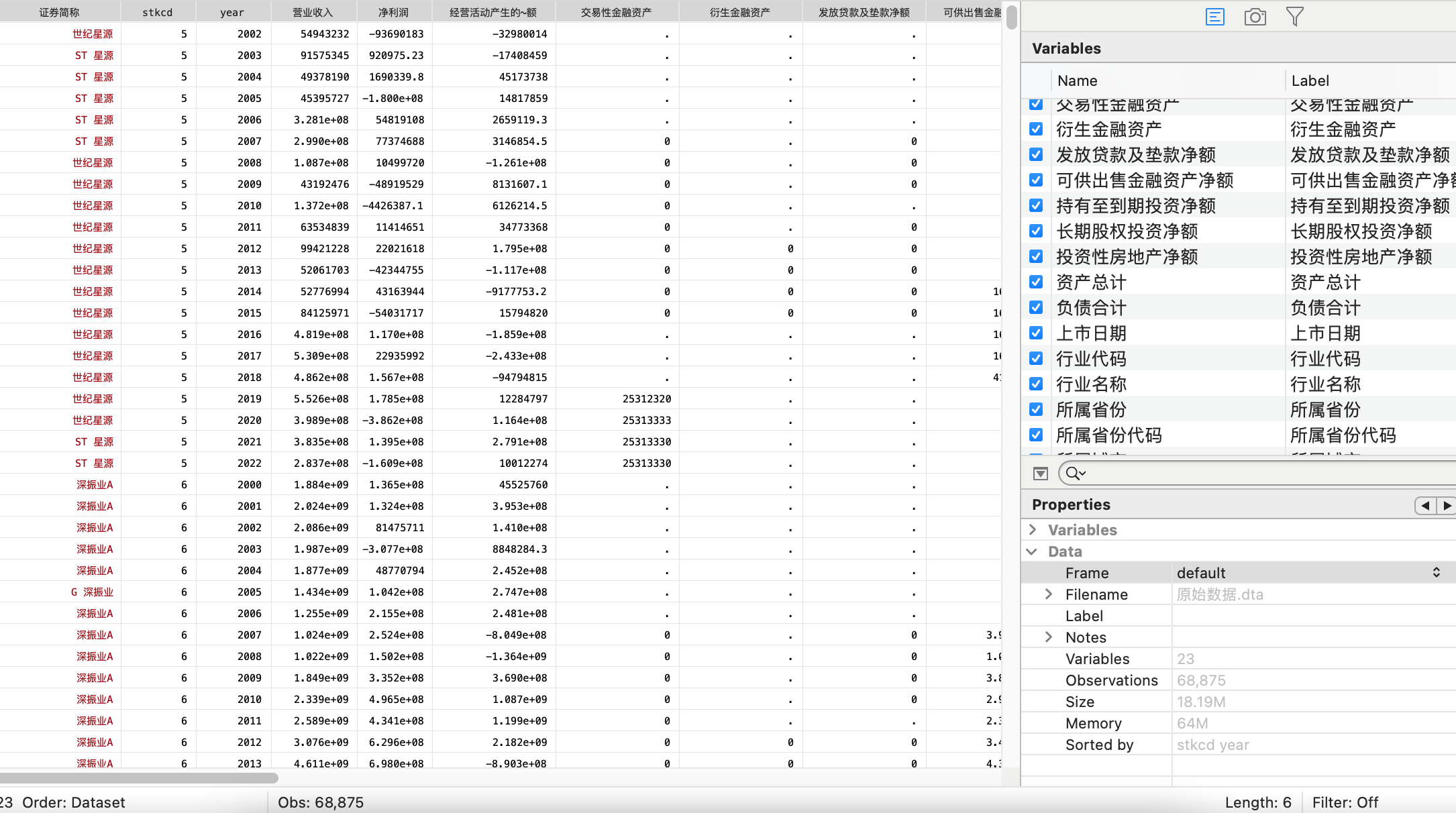Expand the Notes property row
The image size is (1456, 813).
tap(1049, 637)
